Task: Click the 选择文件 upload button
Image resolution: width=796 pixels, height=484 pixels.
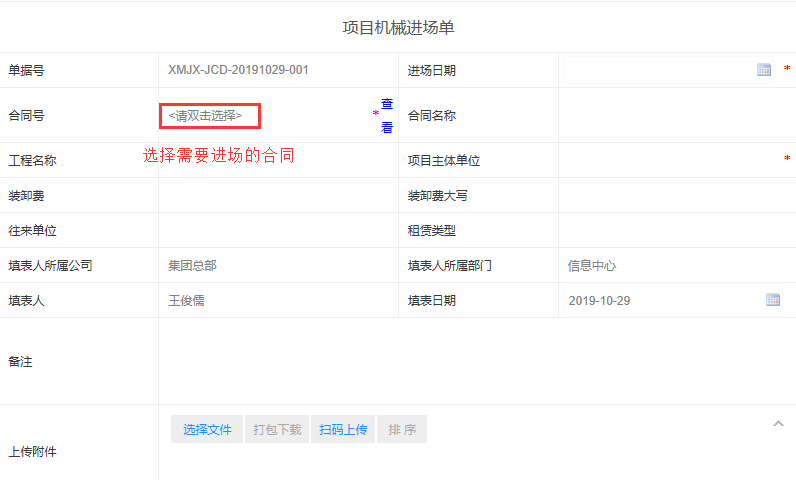Action: [x=207, y=429]
